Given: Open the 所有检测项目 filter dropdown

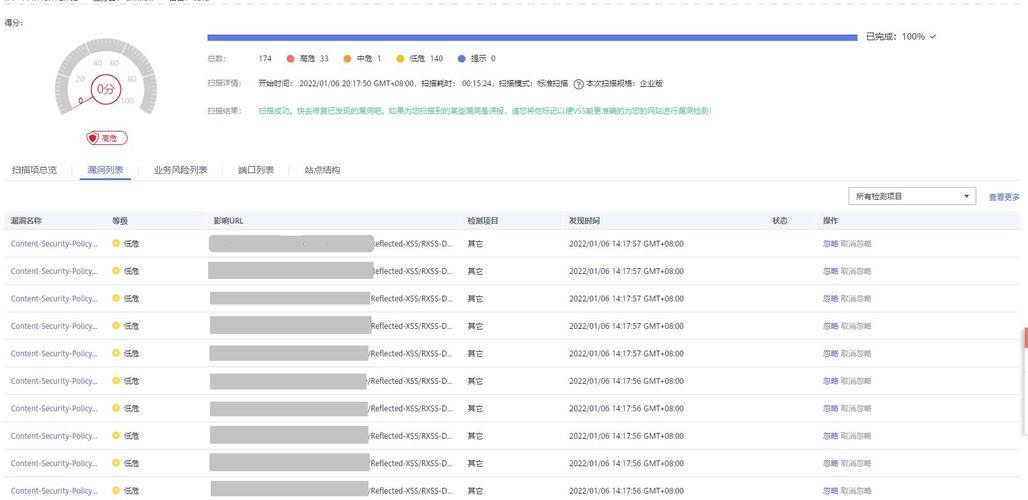Looking at the screenshot, I should (x=911, y=196).
